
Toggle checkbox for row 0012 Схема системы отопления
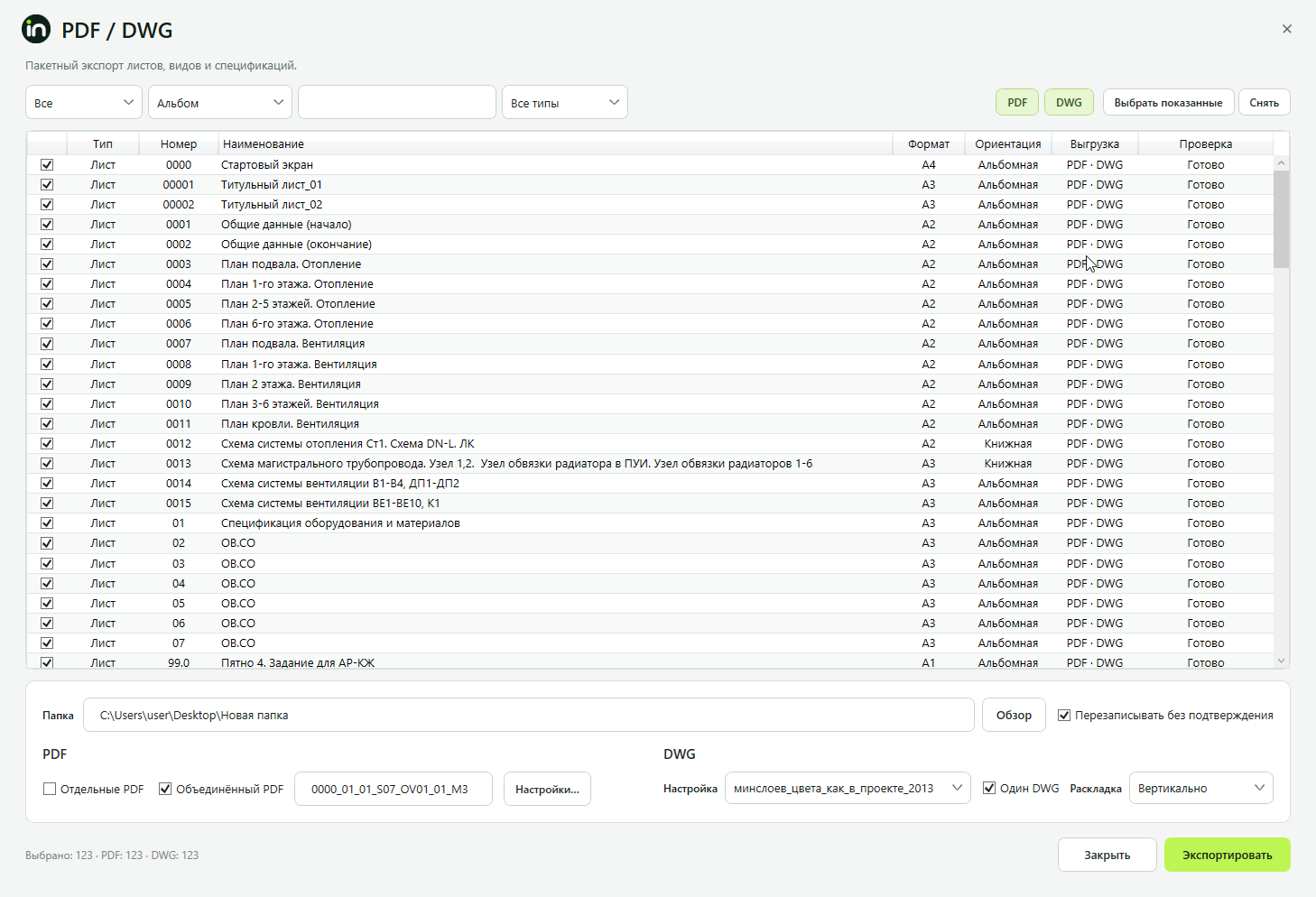pos(47,444)
